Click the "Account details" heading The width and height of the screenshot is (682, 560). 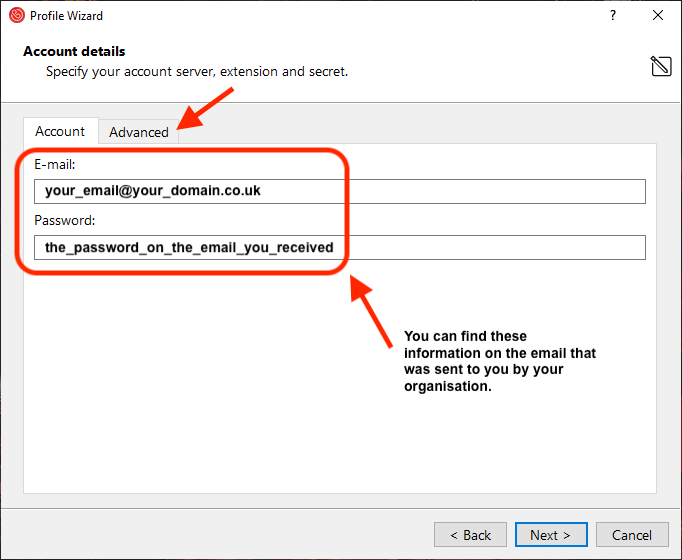(74, 51)
